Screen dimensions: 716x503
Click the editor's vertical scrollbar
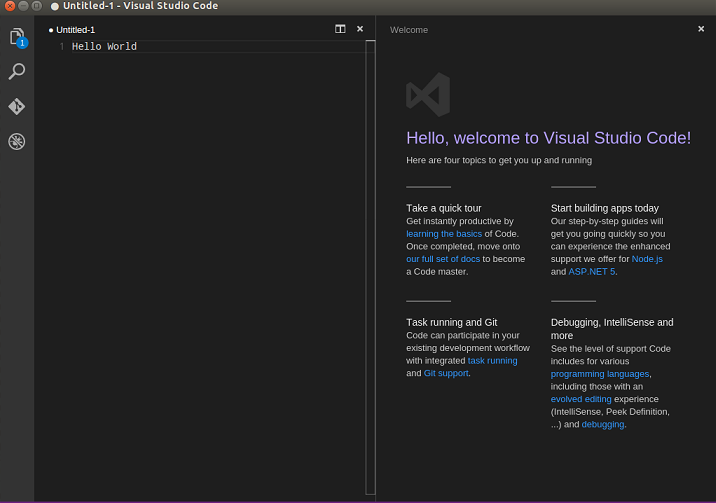click(x=370, y=267)
